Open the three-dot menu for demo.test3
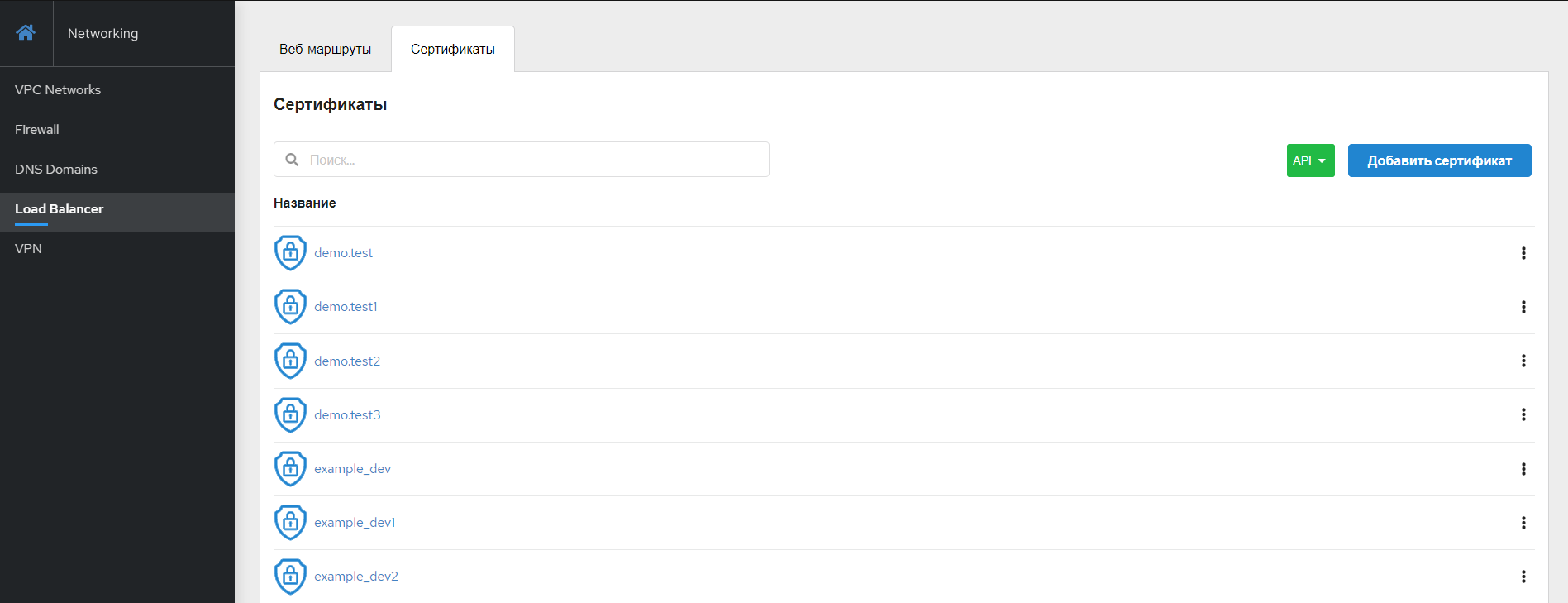This screenshot has width=1568, height=603. click(x=1523, y=414)
